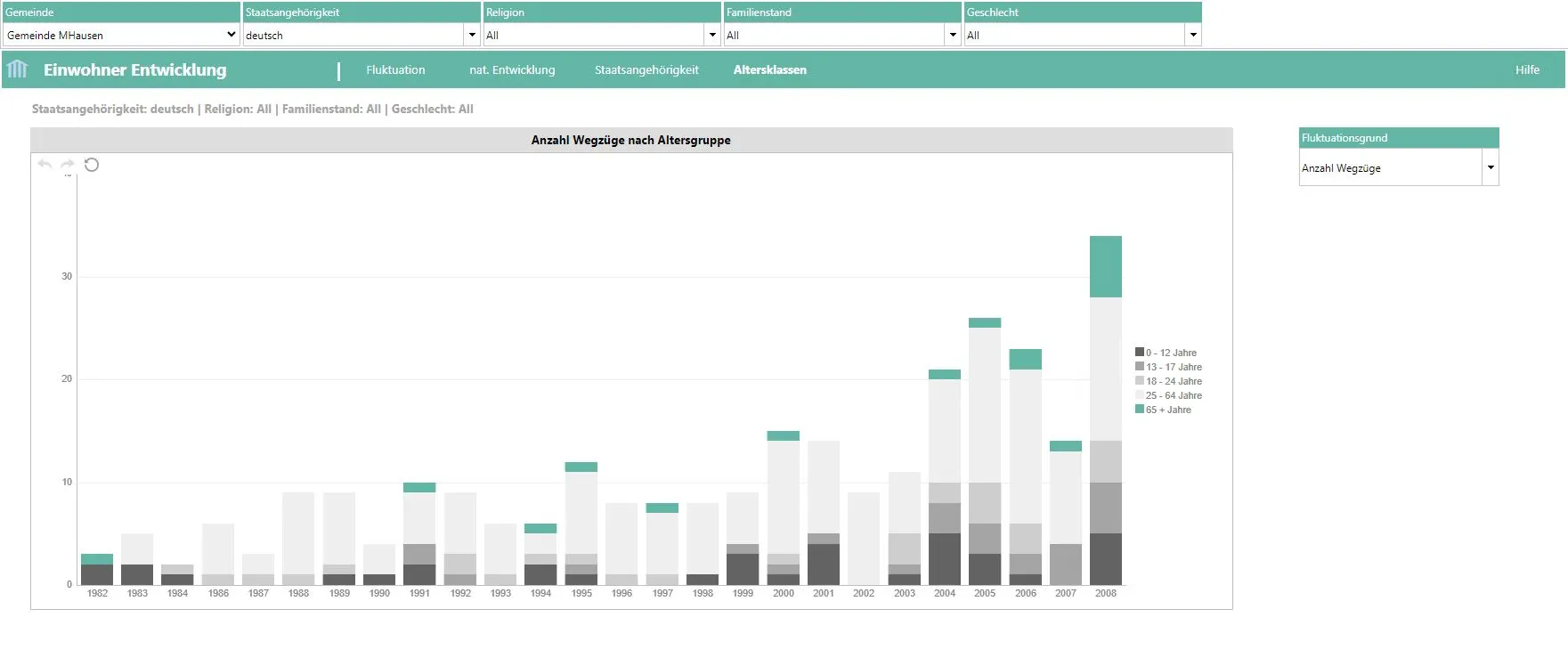Go to the Staatsangehörigkeit navigation tab
Viewport: 1568px width, 658px height.
point(646,70)
